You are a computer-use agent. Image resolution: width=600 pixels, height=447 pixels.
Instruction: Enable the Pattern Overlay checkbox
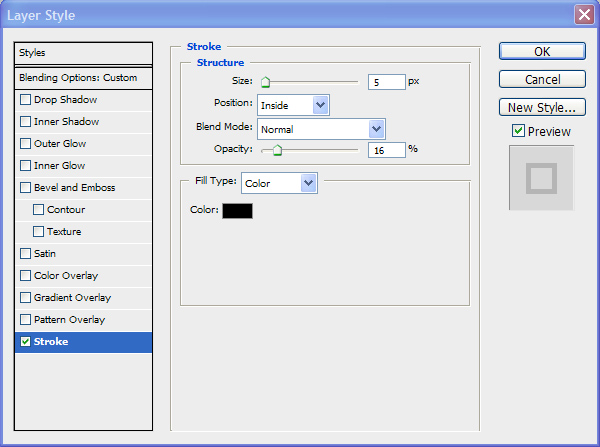click(25, 320)
